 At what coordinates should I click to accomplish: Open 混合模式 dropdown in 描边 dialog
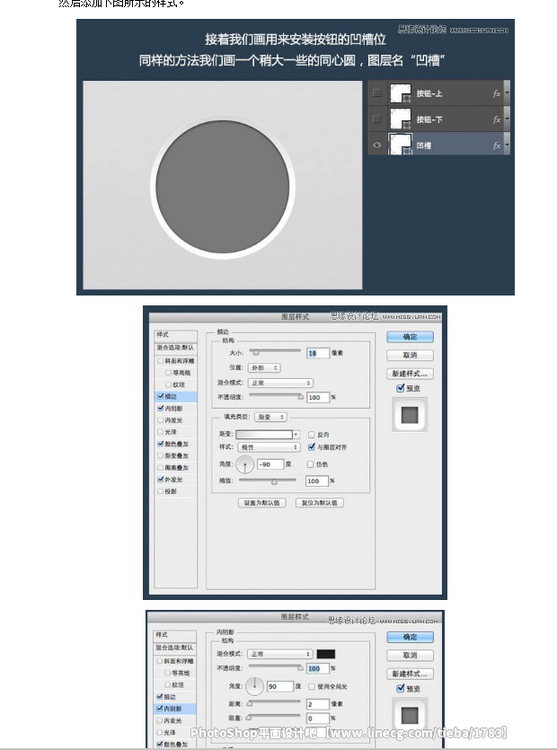coord(281,383)
